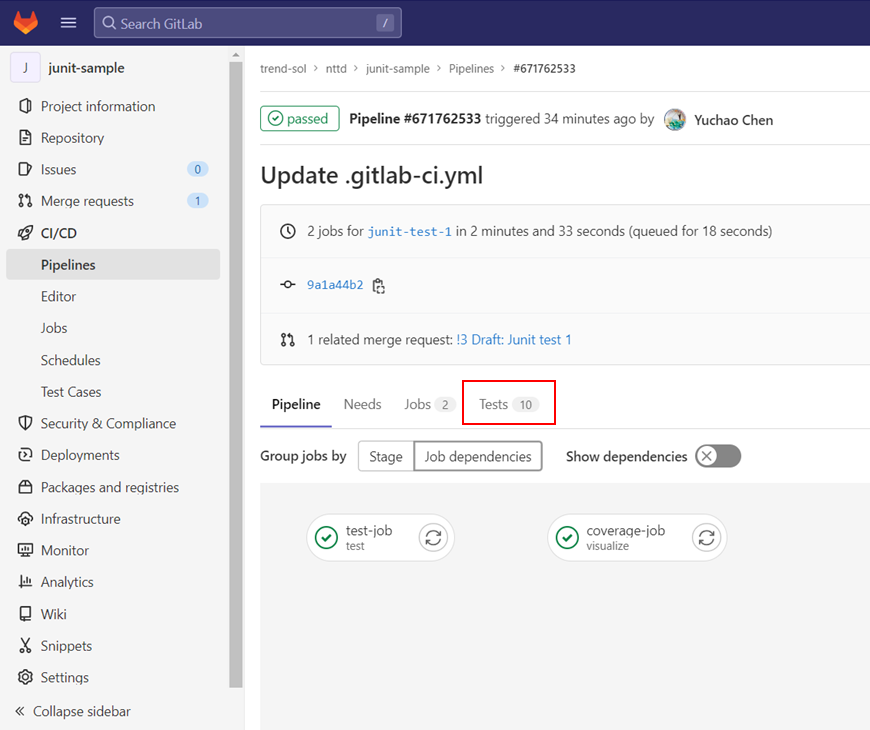Retry test-job with its refresh icon

click(x=433, y=538)
